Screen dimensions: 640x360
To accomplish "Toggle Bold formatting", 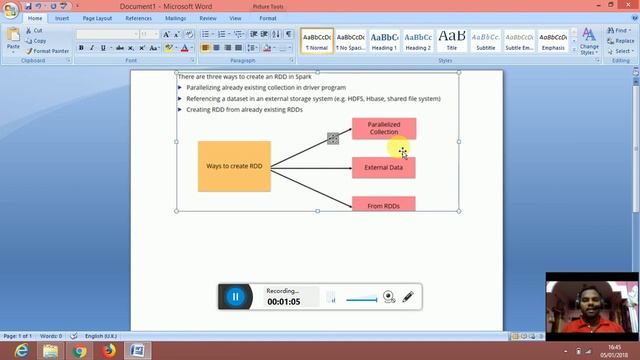I will (x=81, y=48).
